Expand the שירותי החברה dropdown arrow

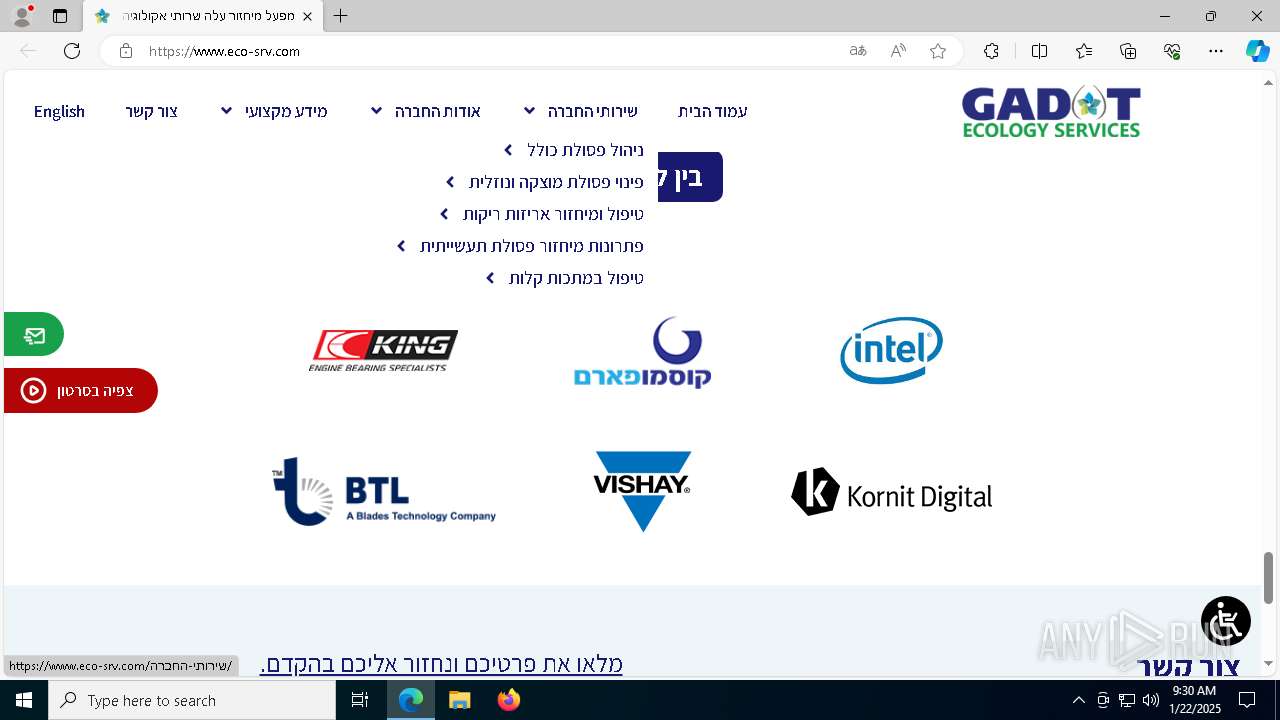click(530, 111)
